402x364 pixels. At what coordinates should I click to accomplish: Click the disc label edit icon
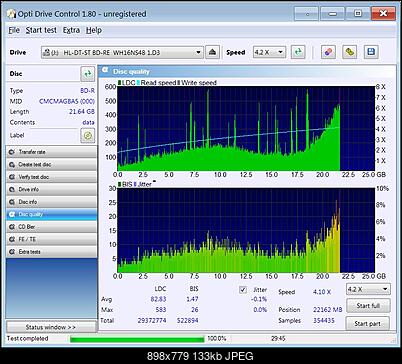[88, 135]
